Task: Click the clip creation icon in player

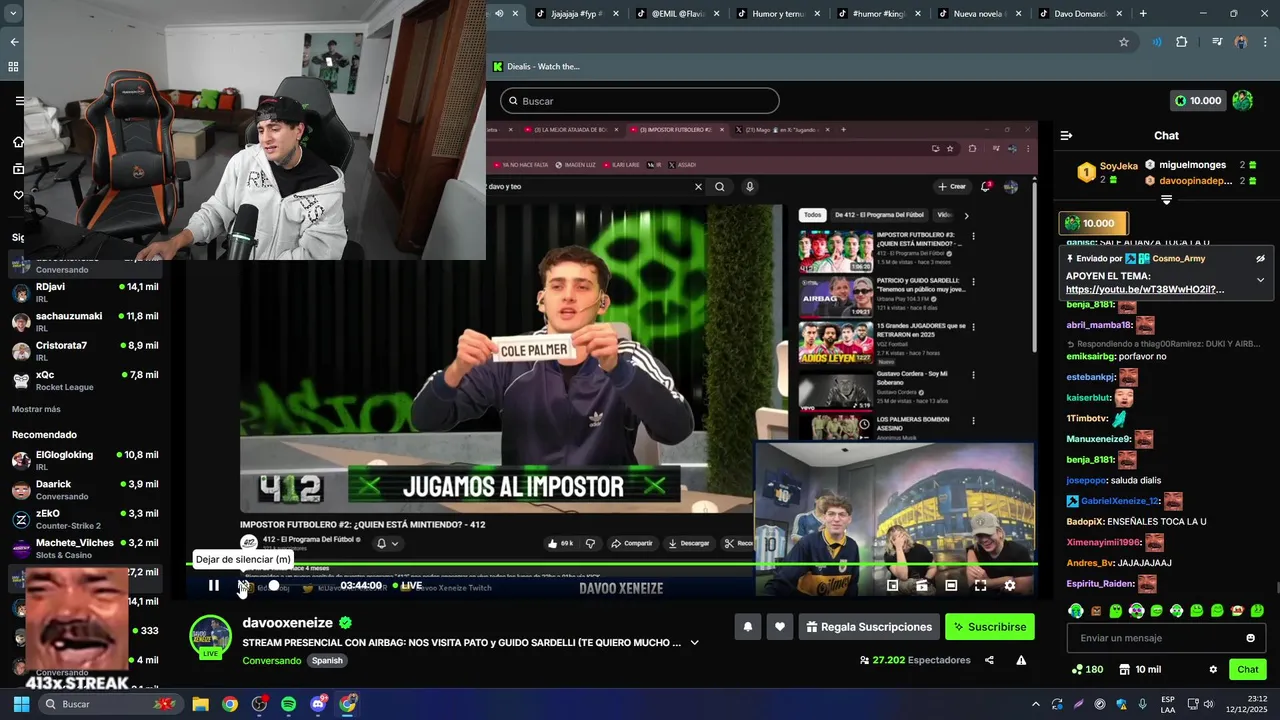Action: click(x=922, y=586)
